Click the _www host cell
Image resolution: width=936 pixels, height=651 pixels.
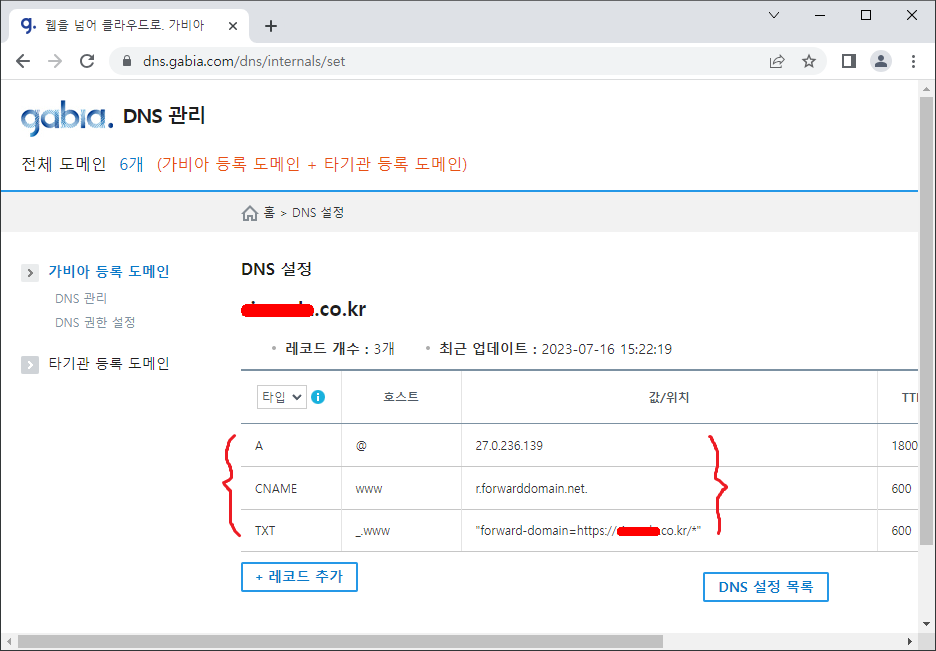(372, 531)
